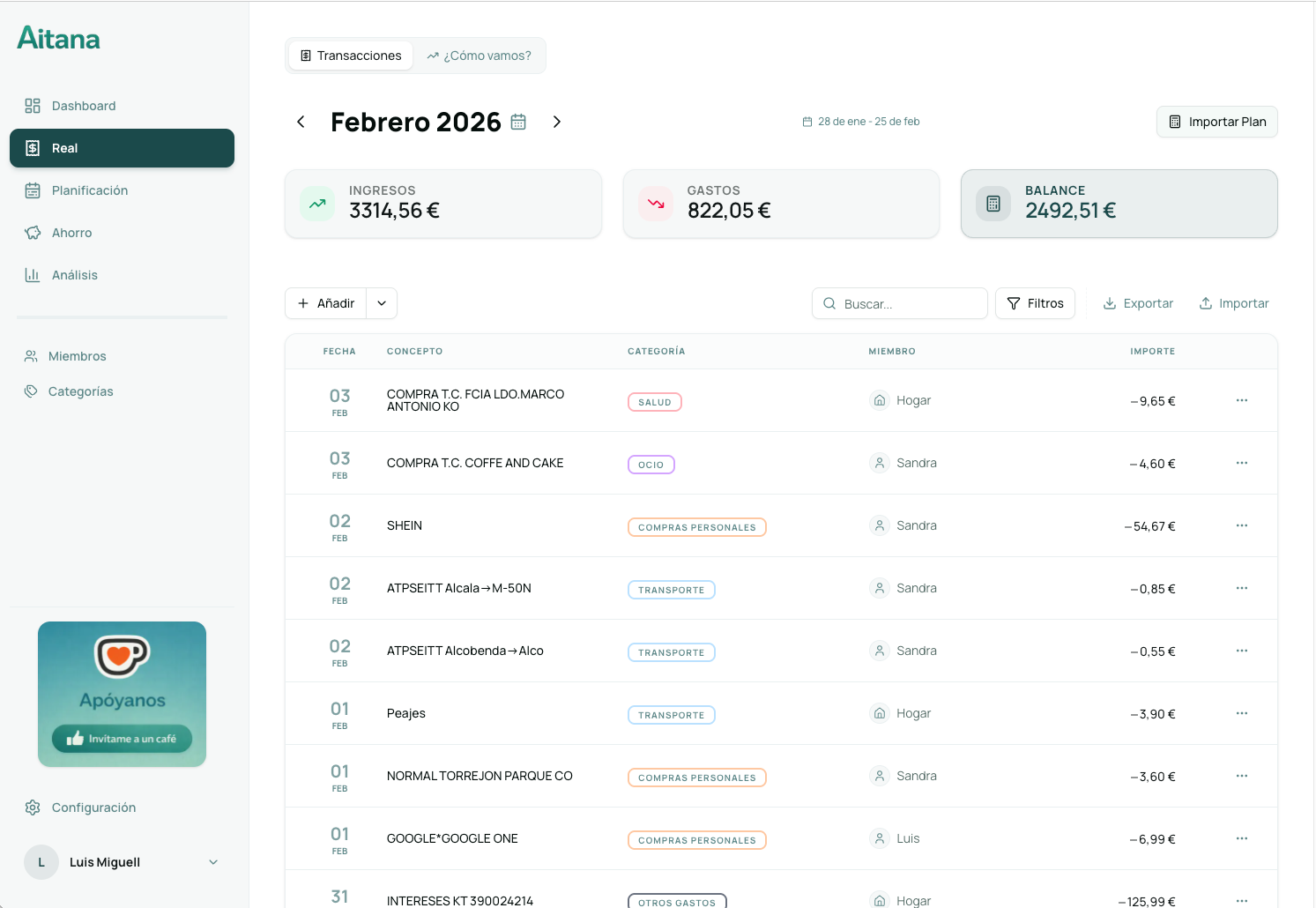
Task: Open three-dot menu for Peajes transaction
Action: (x=1241, y=713)
